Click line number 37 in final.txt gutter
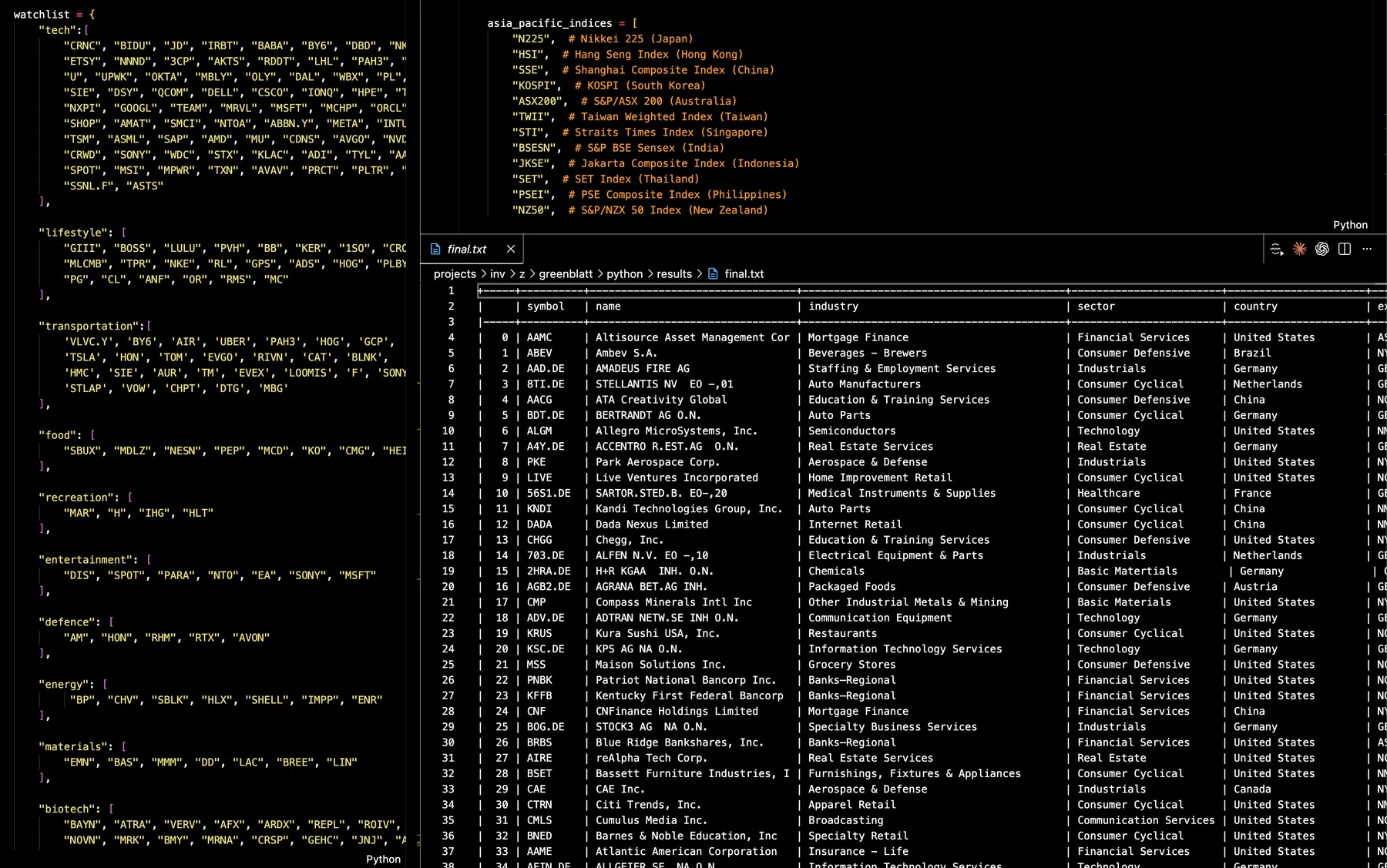The image size is (1387, 868). [448, 851]
